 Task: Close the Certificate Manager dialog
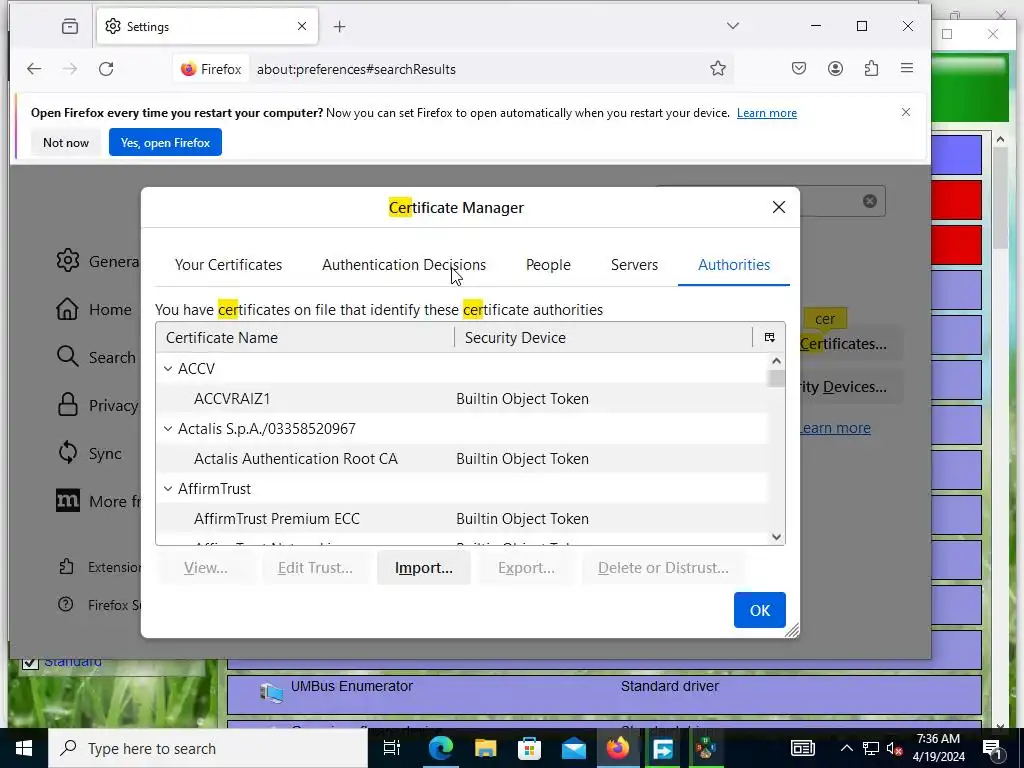coord(778,207)
